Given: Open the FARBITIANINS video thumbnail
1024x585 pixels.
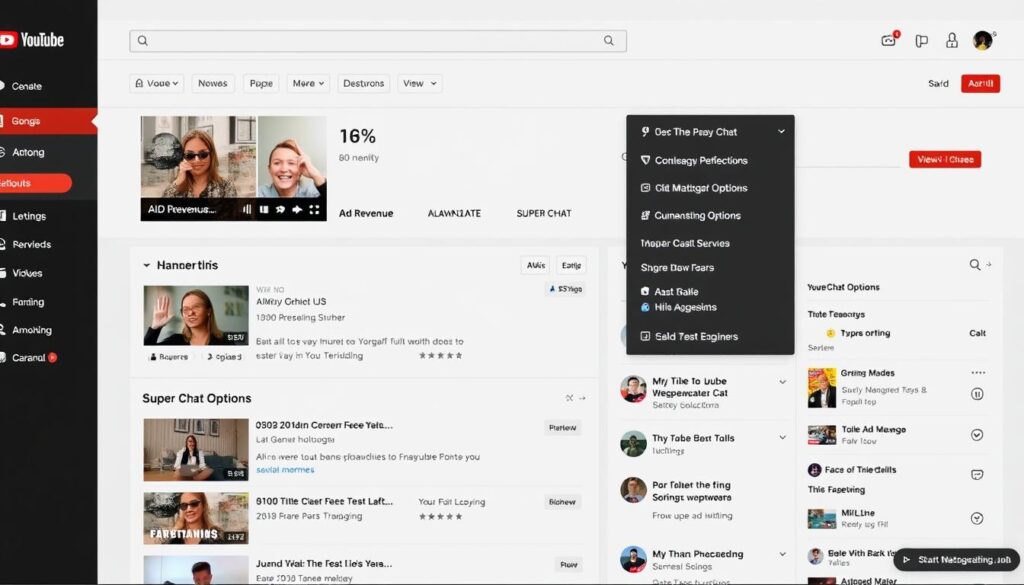Looking at the screenshot, I should coord(196,518).
